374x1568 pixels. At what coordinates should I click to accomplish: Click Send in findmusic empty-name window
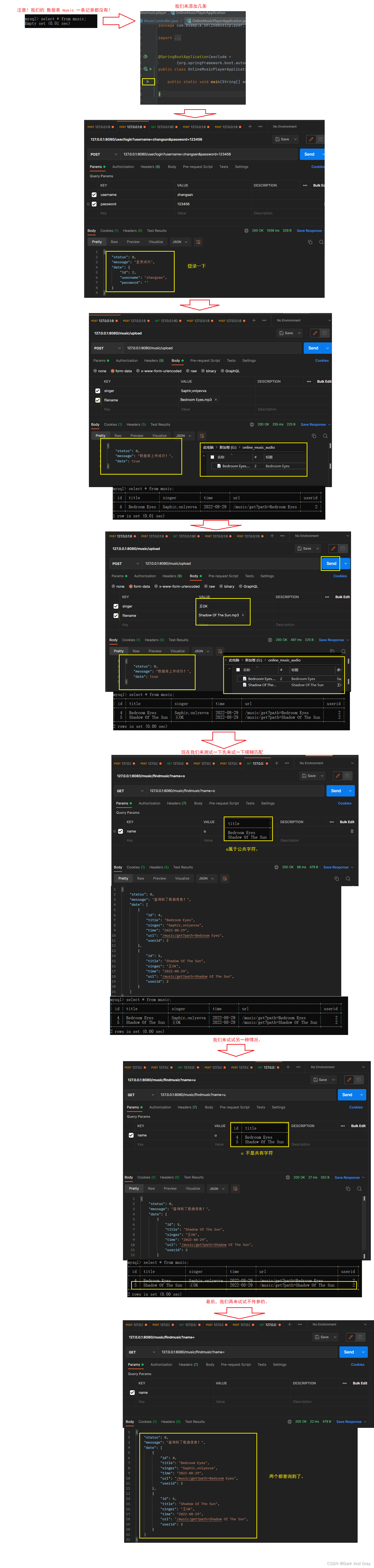pos(349,1352)
